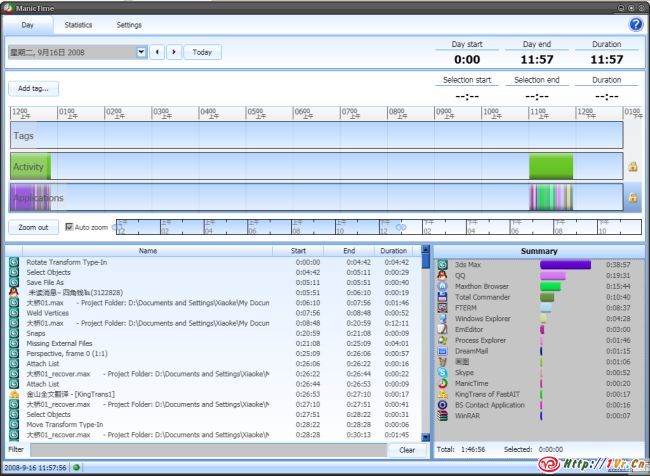Click the purple 3ds Max usage bar
The height and width of the screenshot is (476, 650).
pyautogui.click(x=565, y=265)
